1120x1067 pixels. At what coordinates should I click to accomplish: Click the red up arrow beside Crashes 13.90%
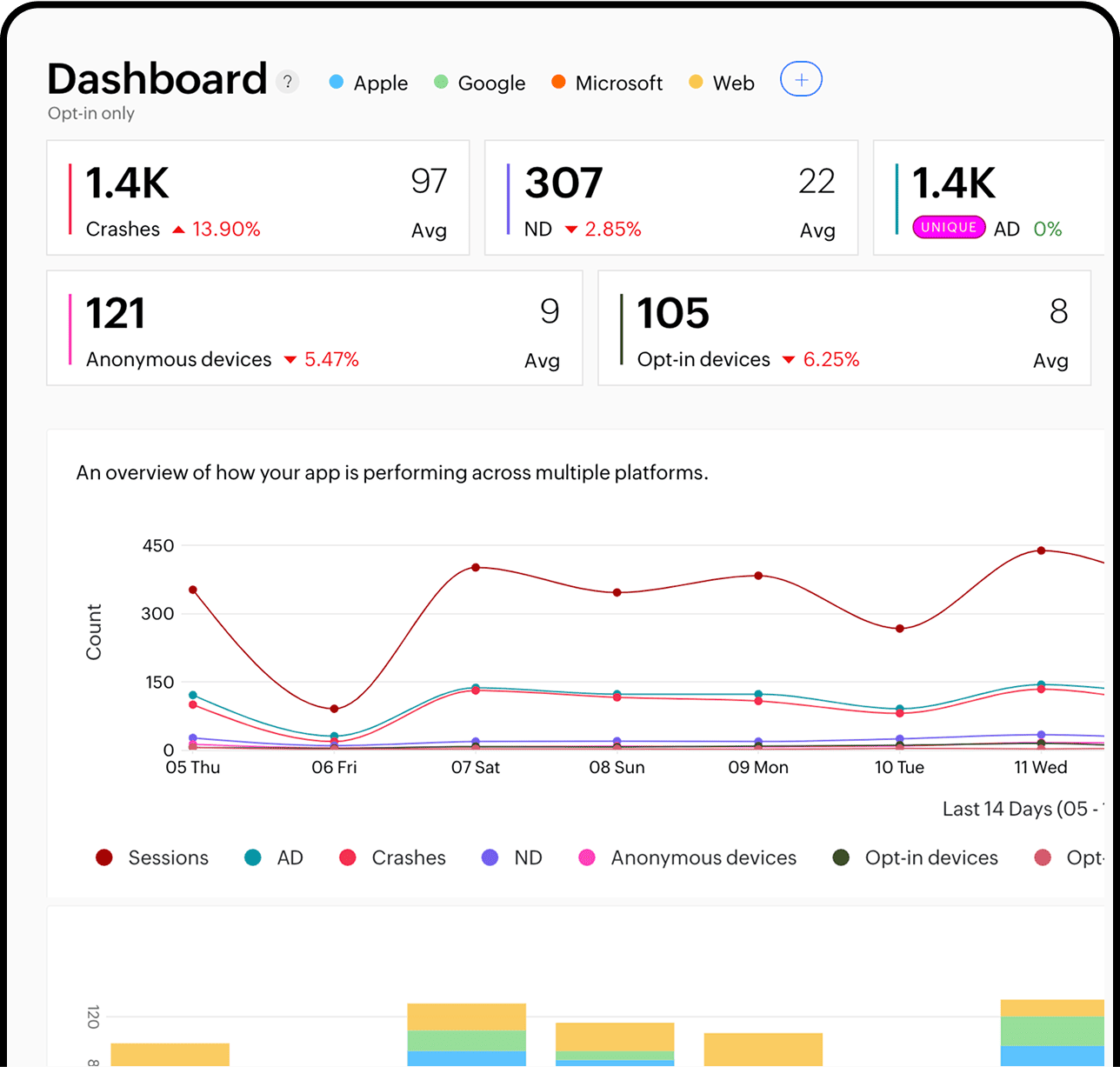pyautogui.click(x=178, y=230)
